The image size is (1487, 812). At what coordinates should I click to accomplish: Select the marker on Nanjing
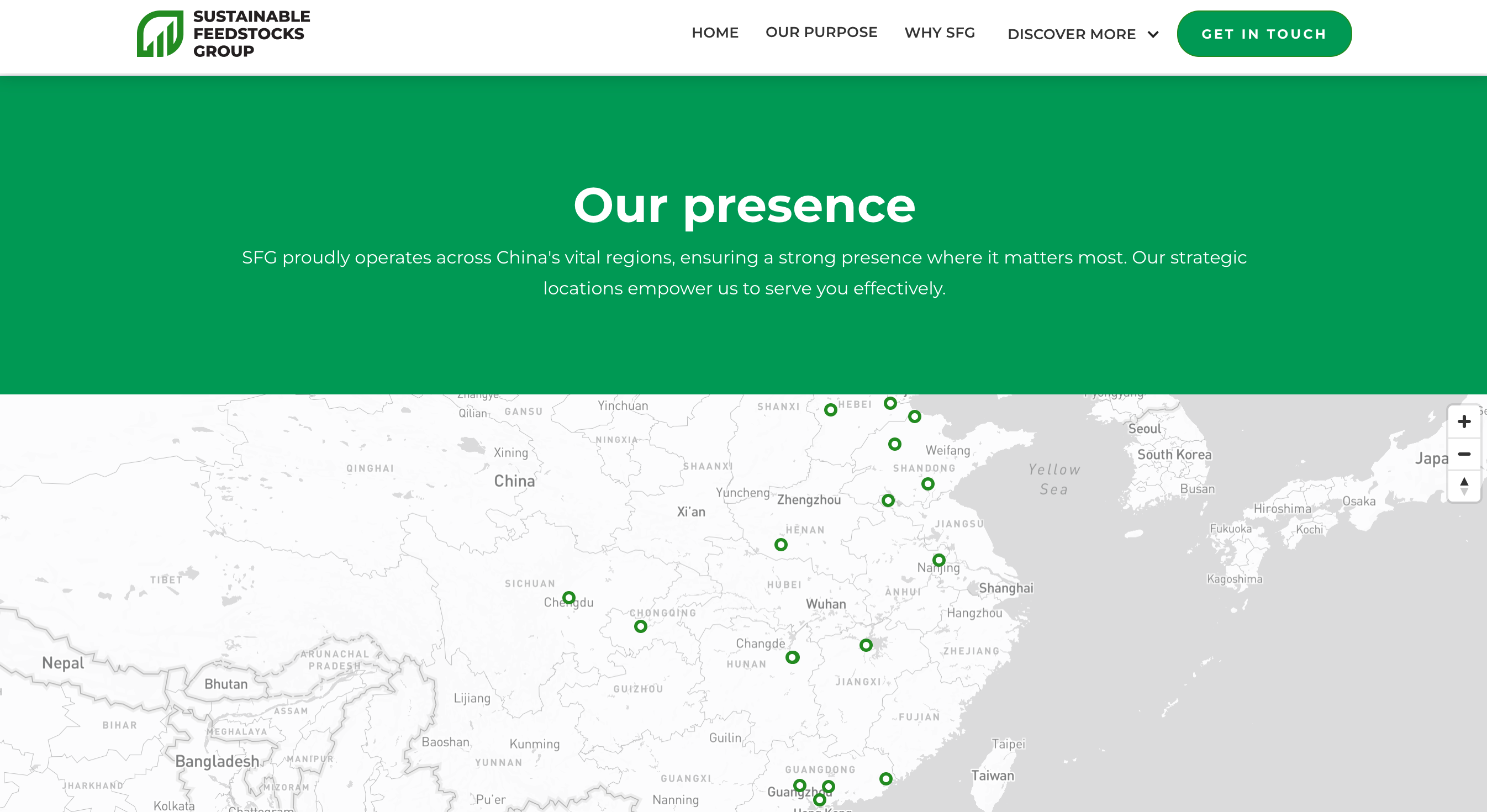click(938, 560)
